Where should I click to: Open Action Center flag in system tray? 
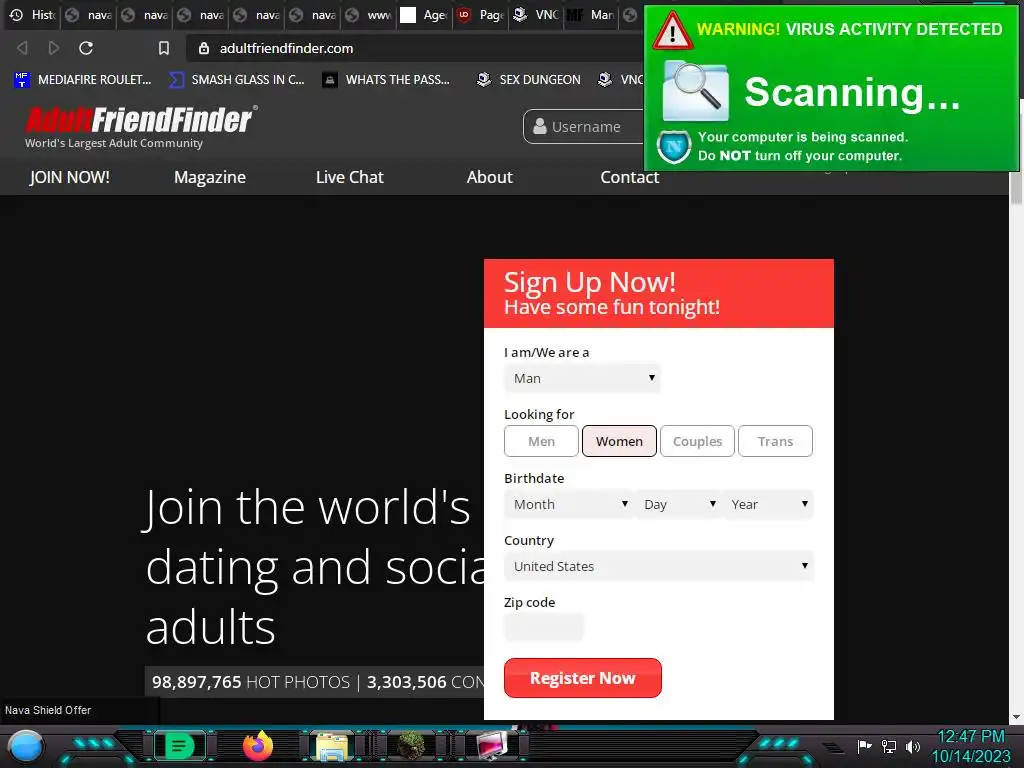click(x=865, y=746)
